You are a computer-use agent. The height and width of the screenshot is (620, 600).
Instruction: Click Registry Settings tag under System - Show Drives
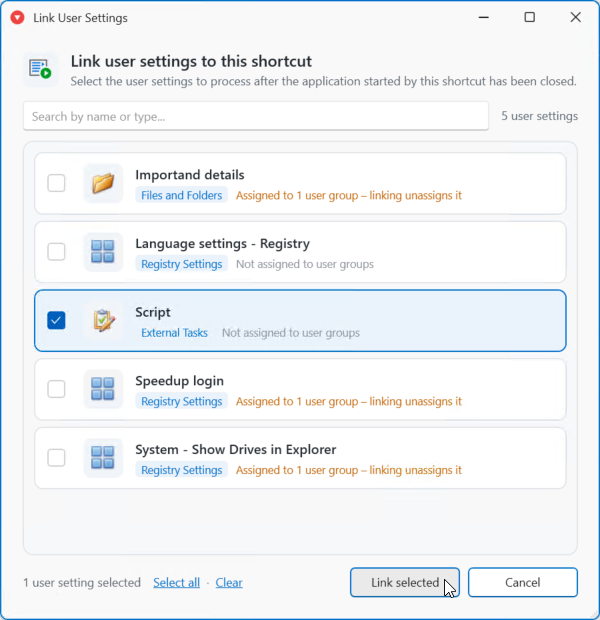(x=182, y=470)
